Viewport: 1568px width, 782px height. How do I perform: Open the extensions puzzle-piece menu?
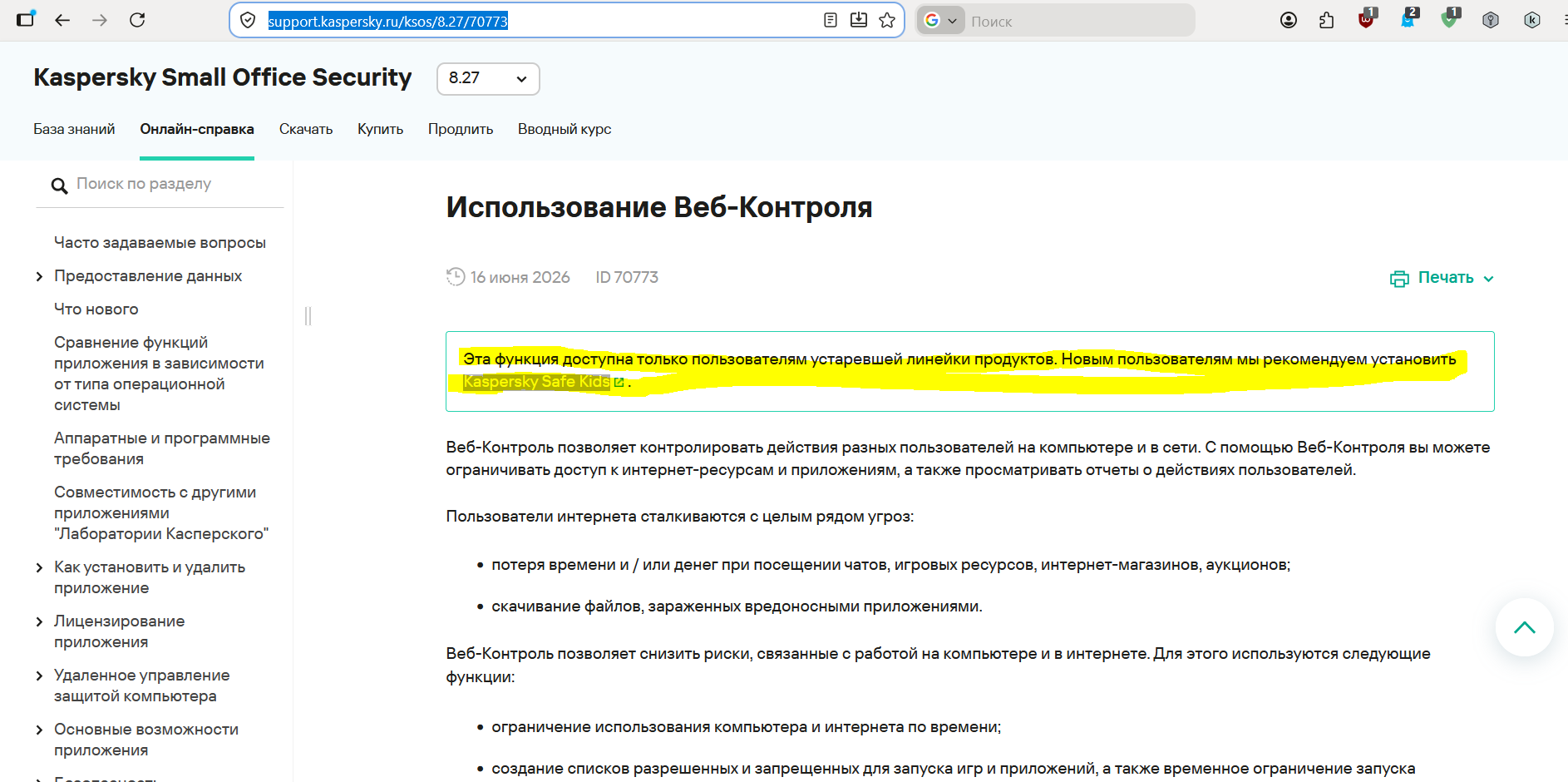click(x=1327, y=20)
